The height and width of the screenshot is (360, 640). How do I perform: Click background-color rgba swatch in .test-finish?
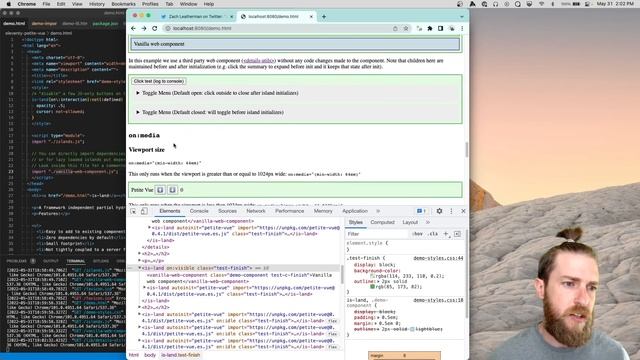click(x=372, y=276)
